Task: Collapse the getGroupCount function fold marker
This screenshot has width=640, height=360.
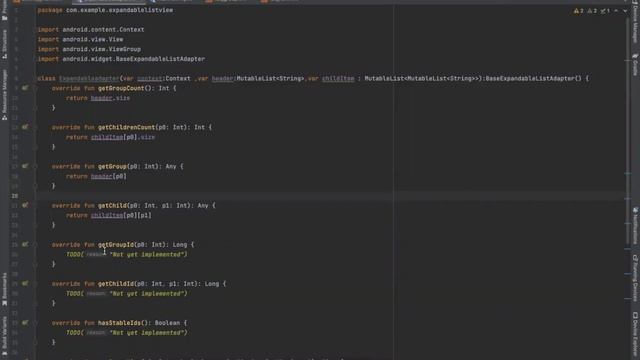Action: [36, 88]
